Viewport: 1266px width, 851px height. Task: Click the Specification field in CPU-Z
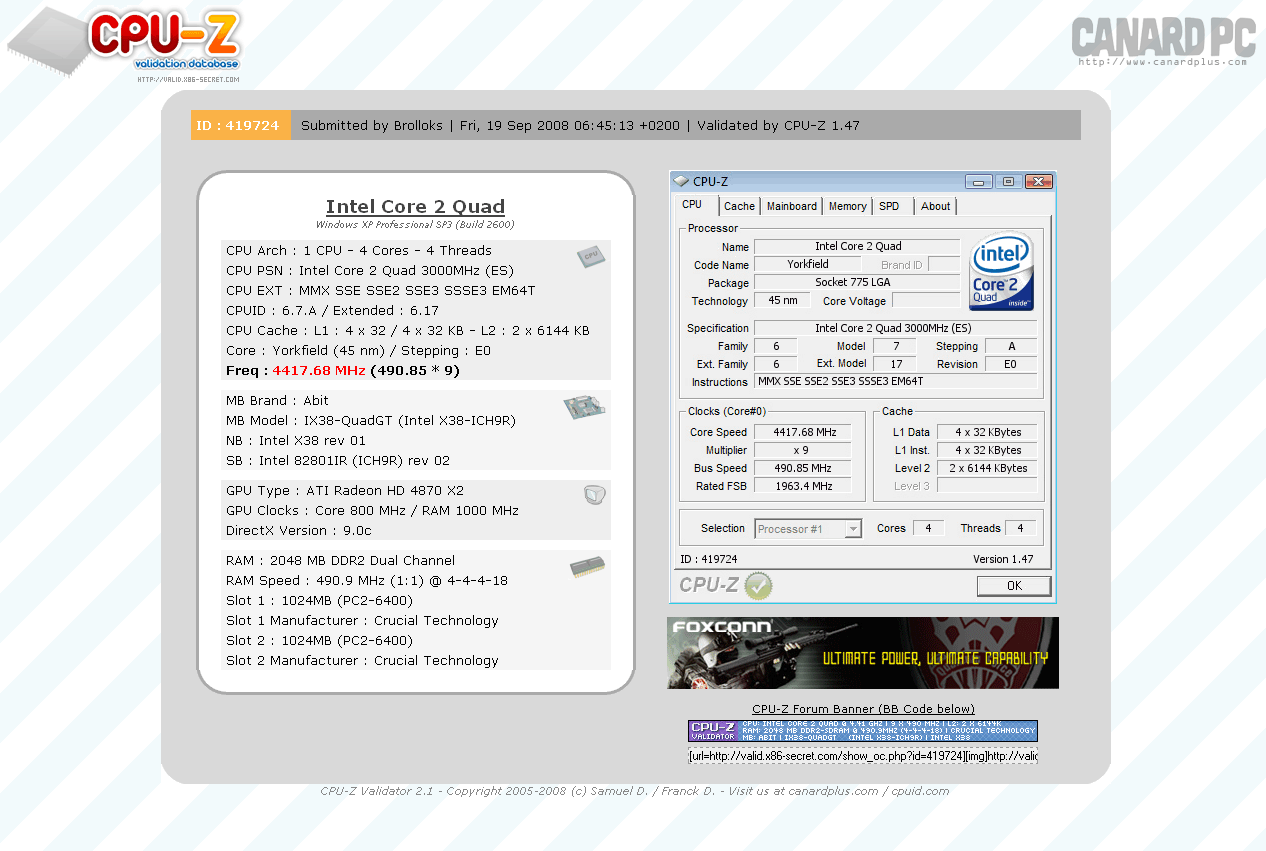pos(895,328)
